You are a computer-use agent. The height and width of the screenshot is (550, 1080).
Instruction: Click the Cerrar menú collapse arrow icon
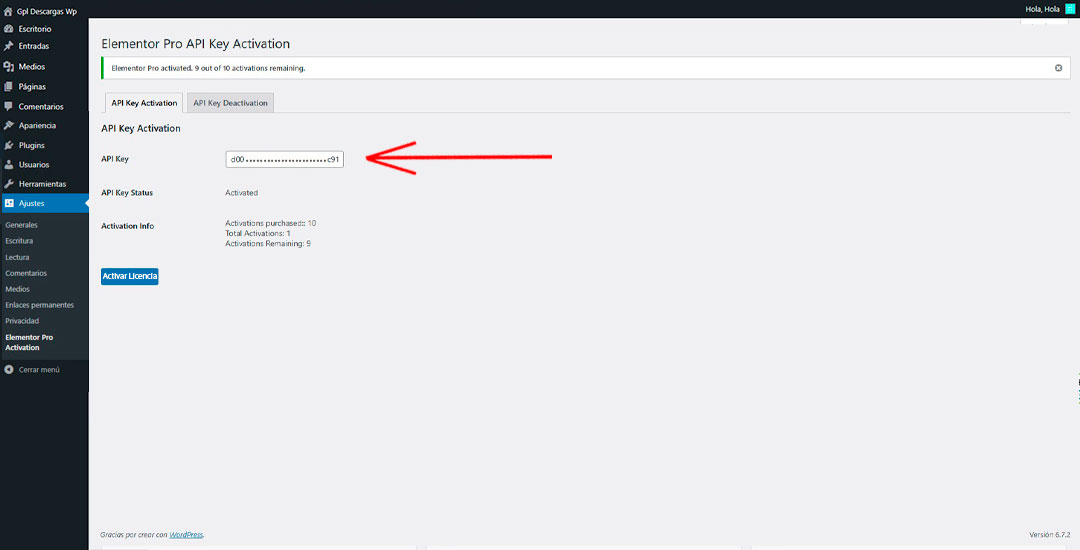[8, 370]
